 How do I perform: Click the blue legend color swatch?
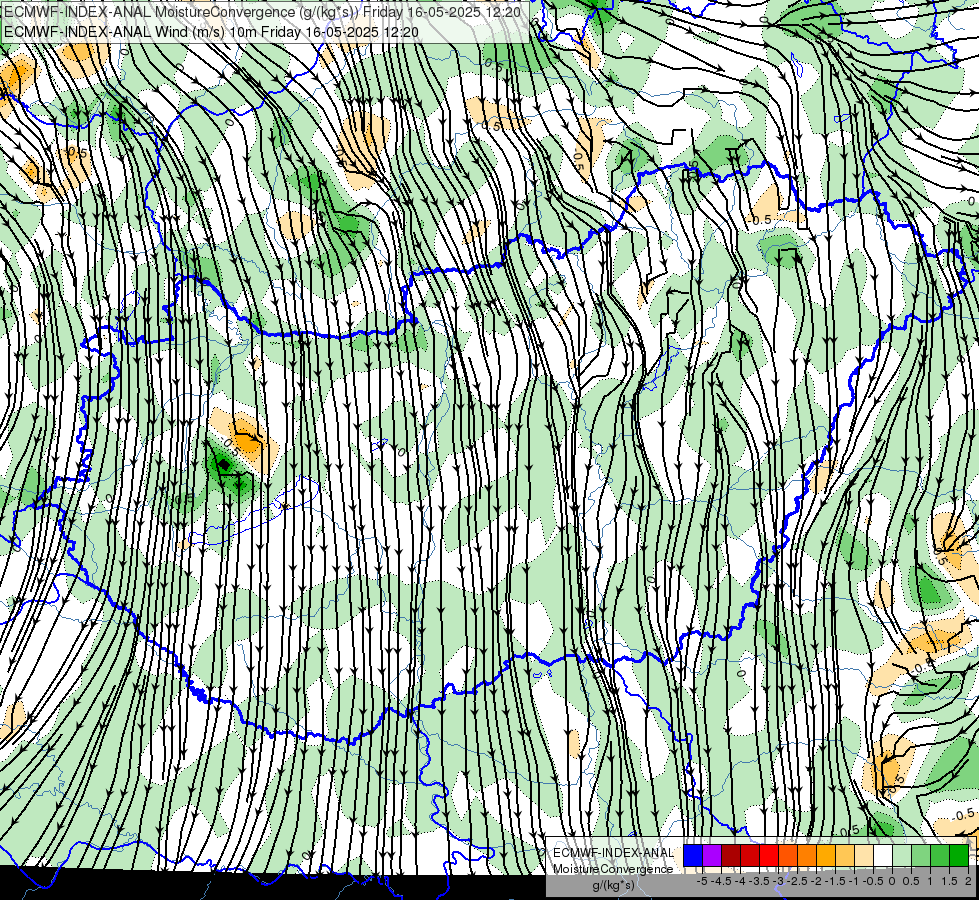[693, 856]
